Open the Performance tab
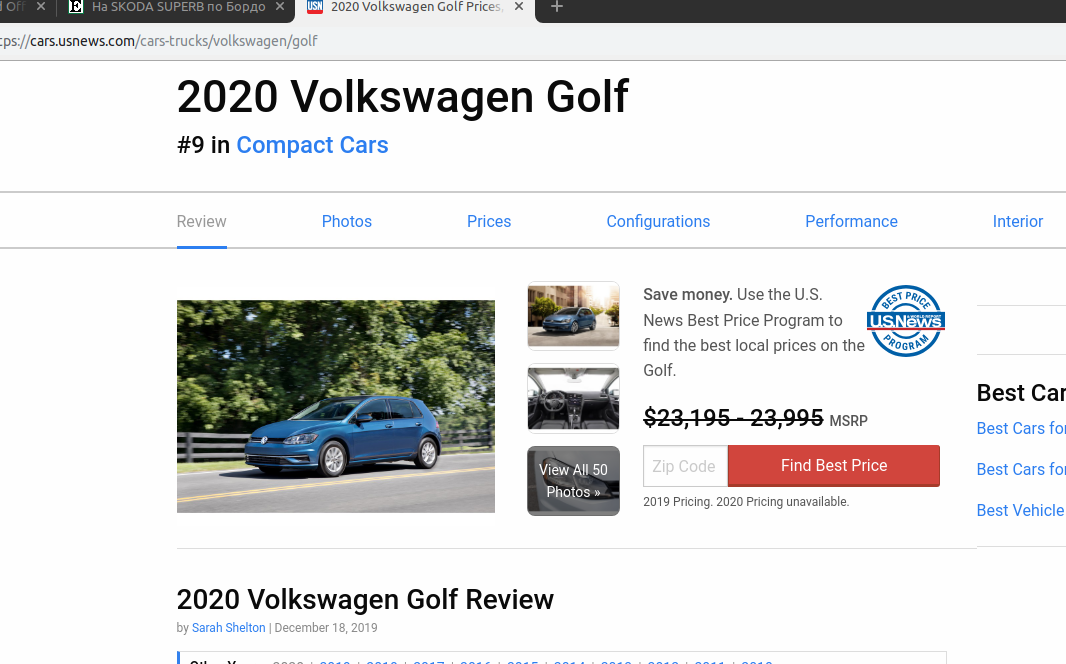1066x664 pixels. [x=851, y=222]
